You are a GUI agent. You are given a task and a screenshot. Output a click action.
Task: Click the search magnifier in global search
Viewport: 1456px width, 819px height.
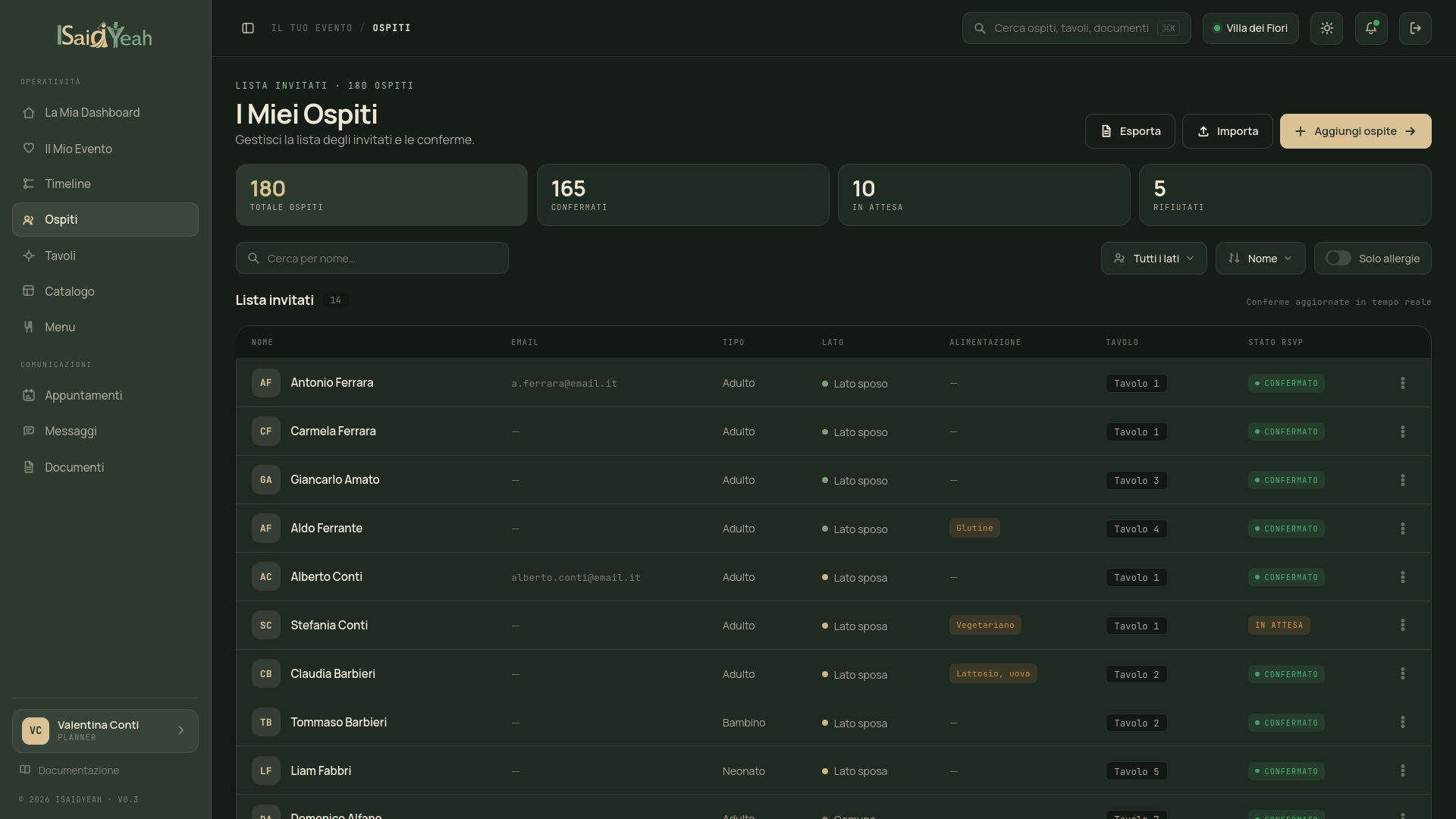pos(980,28)
